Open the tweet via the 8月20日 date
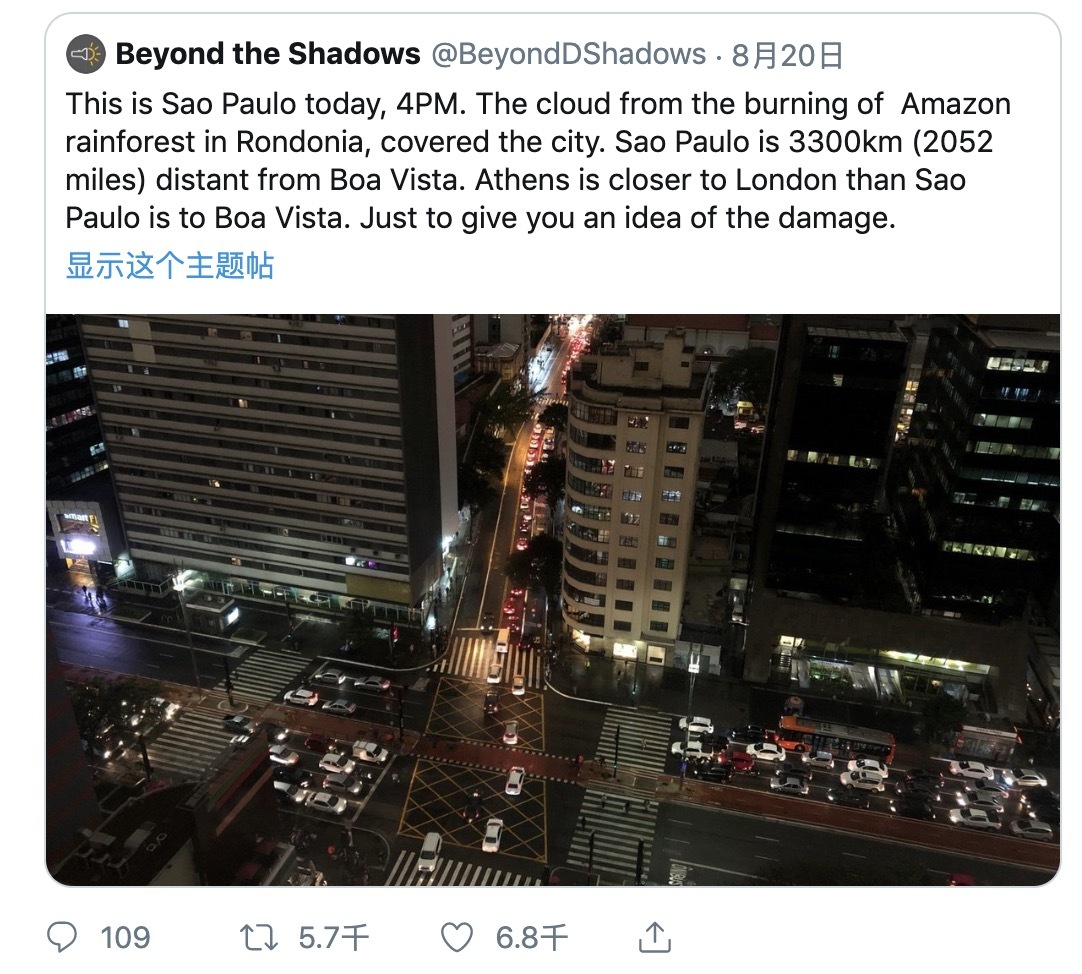The width and height of the screenshot is (1082, 974). (787, 55)
